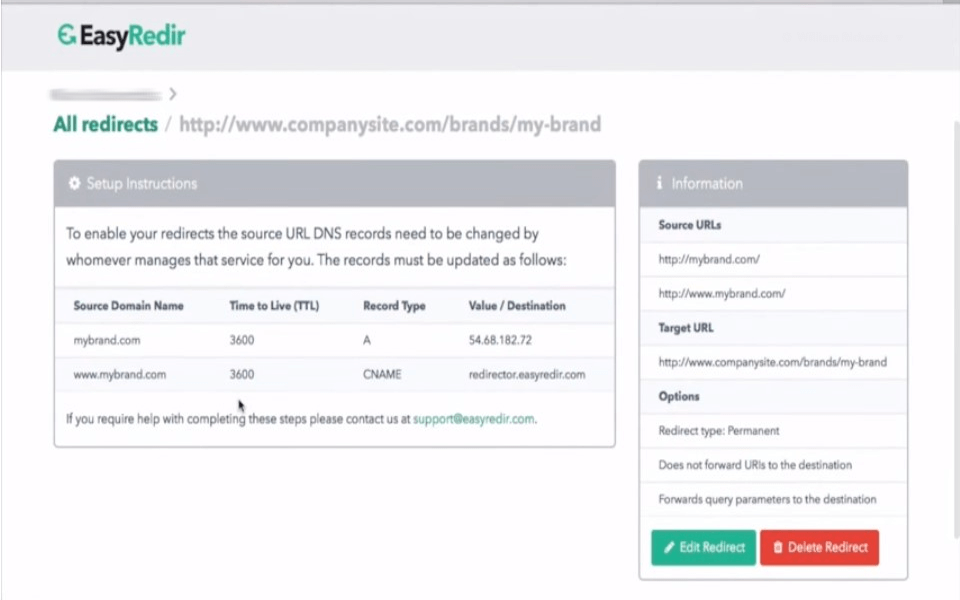Click the http://www.mybrand.com/ source URL
The height and width of the screenshot is (600, 960).
click(722, 294)
